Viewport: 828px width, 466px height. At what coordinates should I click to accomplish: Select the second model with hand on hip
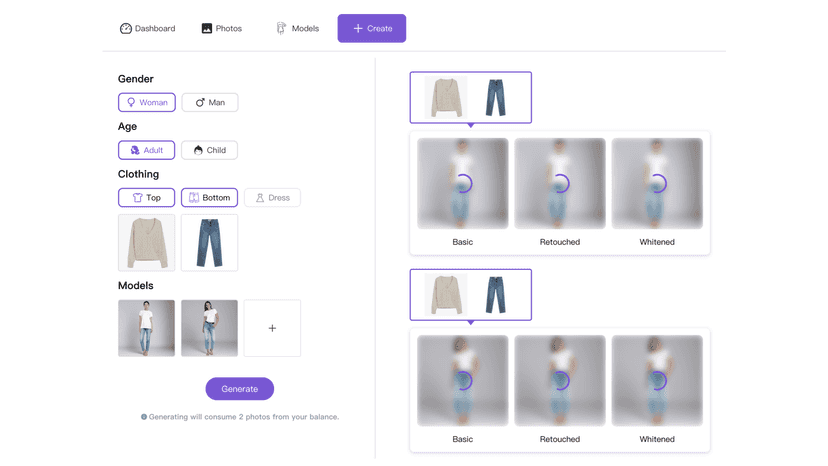pyautogui.click(x=209, y=328)
